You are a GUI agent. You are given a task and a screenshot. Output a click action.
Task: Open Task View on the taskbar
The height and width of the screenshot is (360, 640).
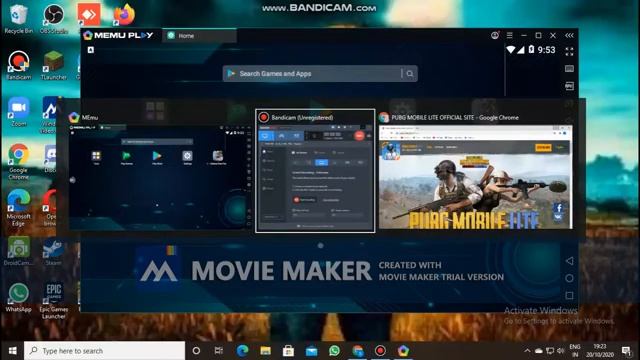coord(219,351)
